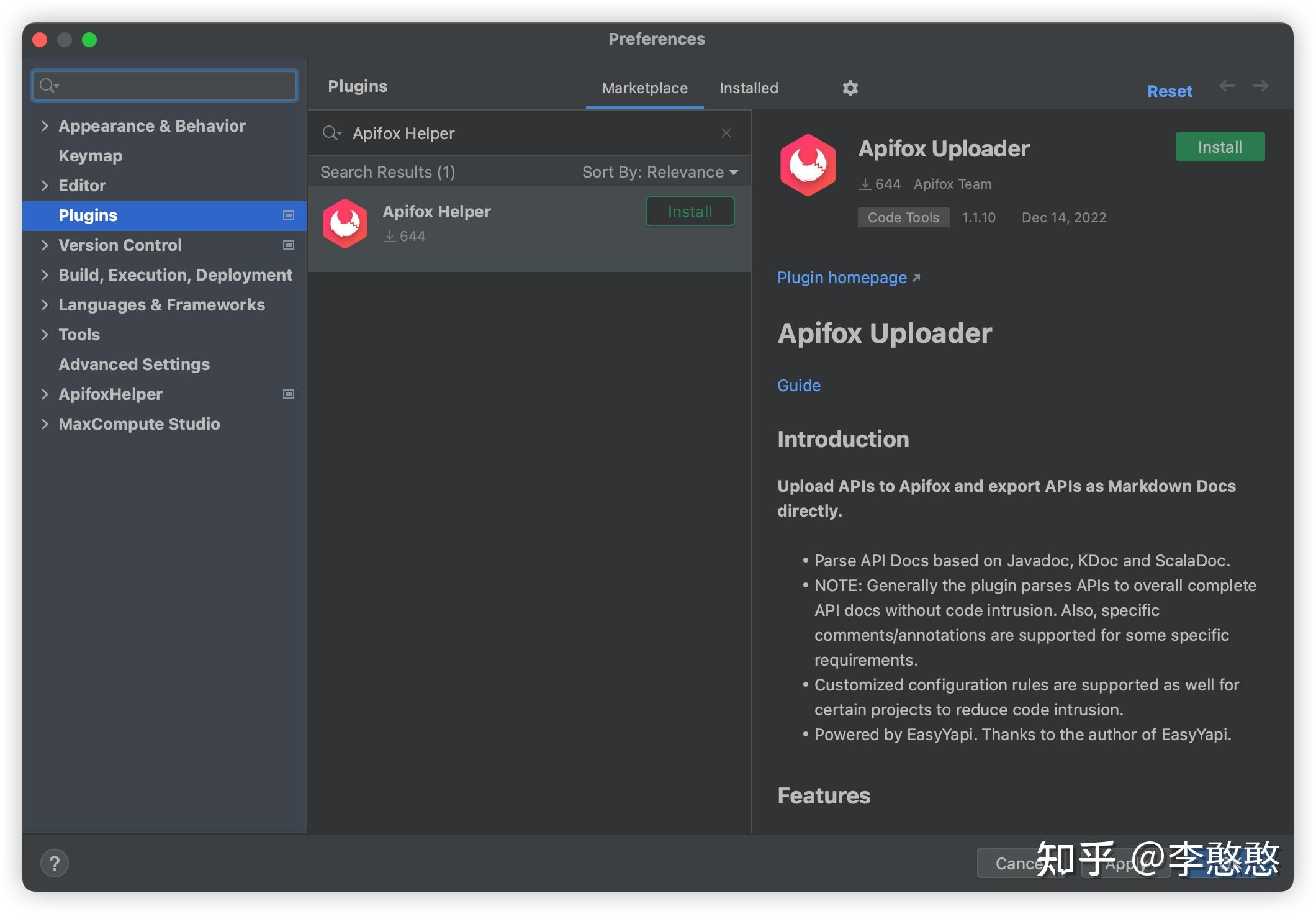Click the magnifier in the settings search box

48,85
